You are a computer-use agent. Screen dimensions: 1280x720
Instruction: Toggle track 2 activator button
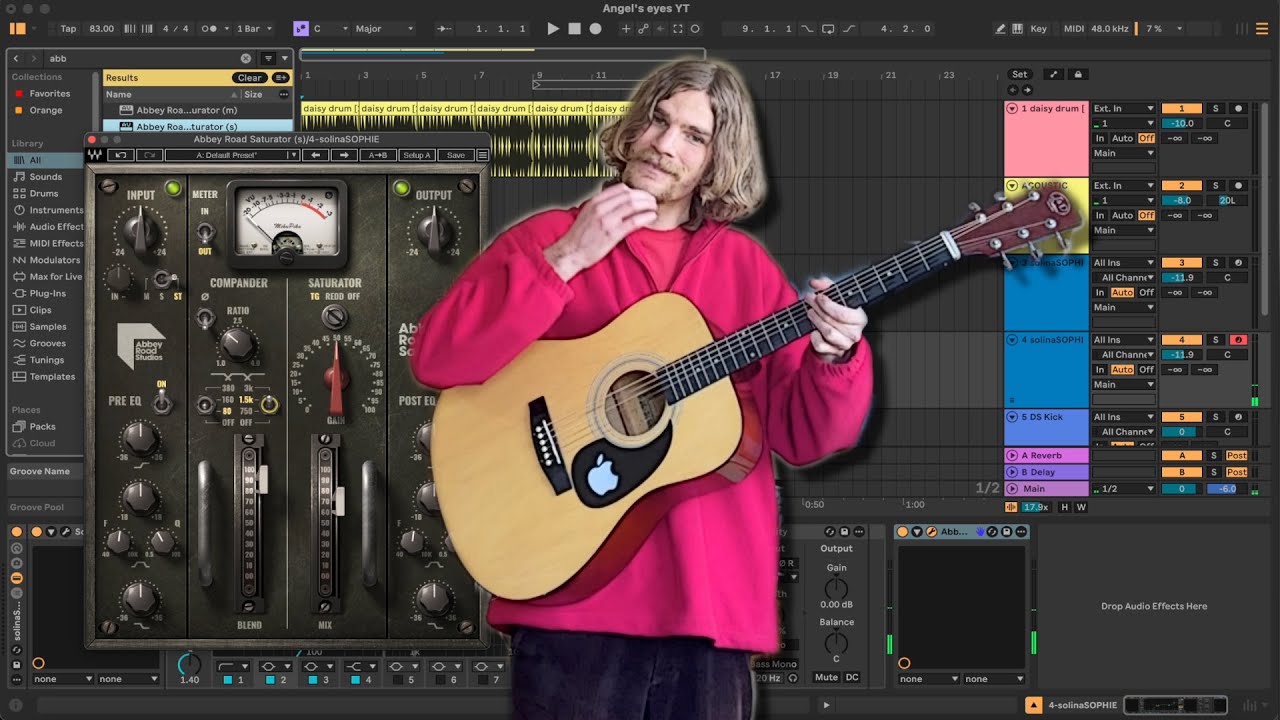pyautogui.click(x=1181, y=185)
